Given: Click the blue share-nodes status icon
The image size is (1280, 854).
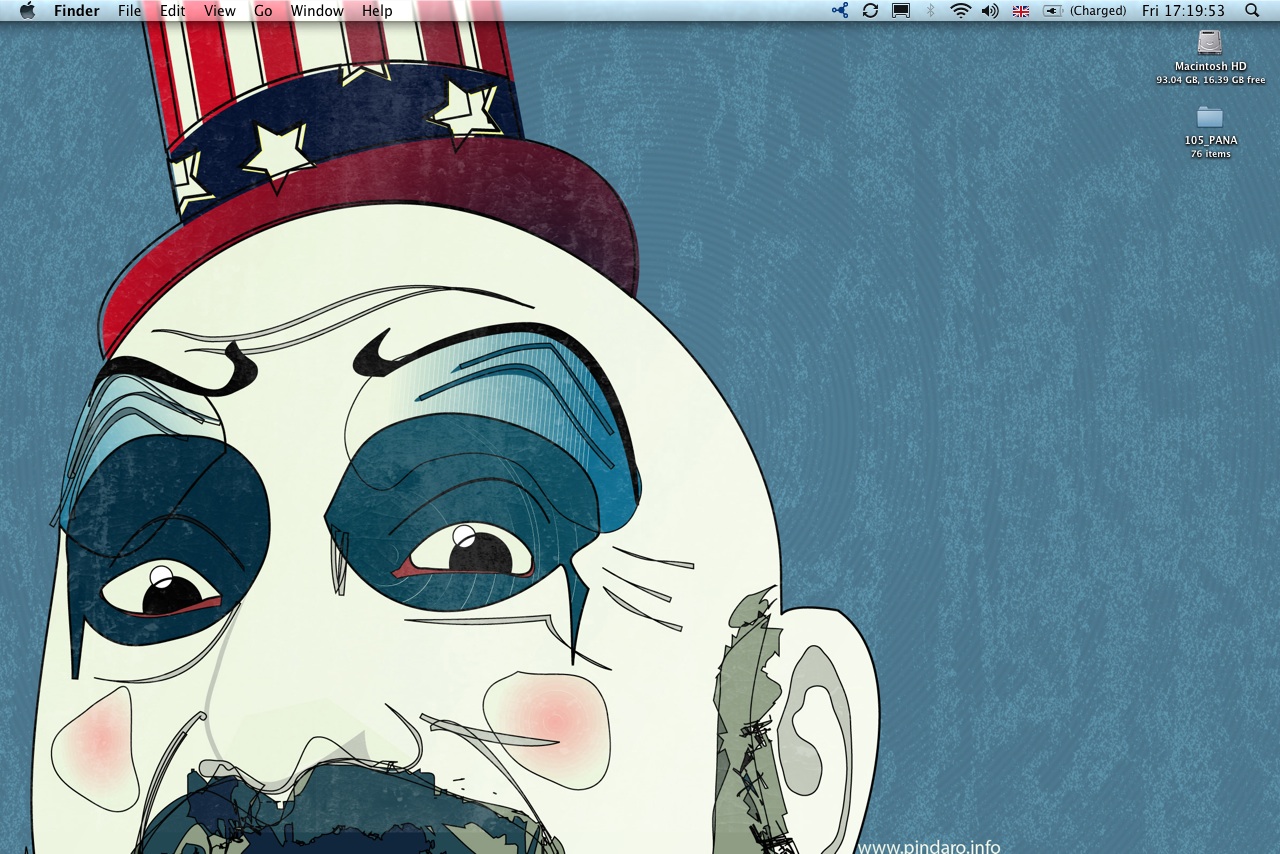Looking at the screenshot, I should click(840, 10).
